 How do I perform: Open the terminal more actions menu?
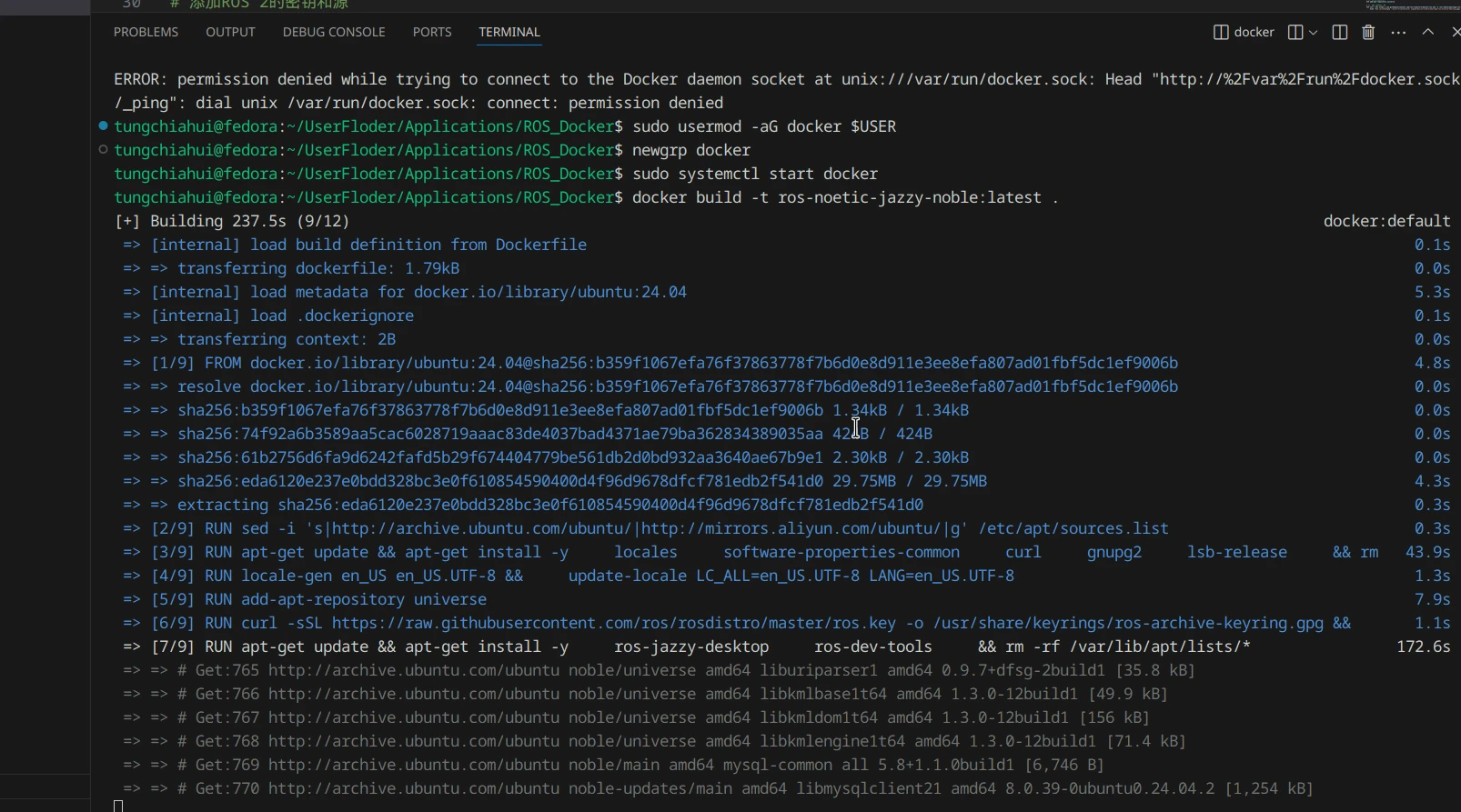1398,32
